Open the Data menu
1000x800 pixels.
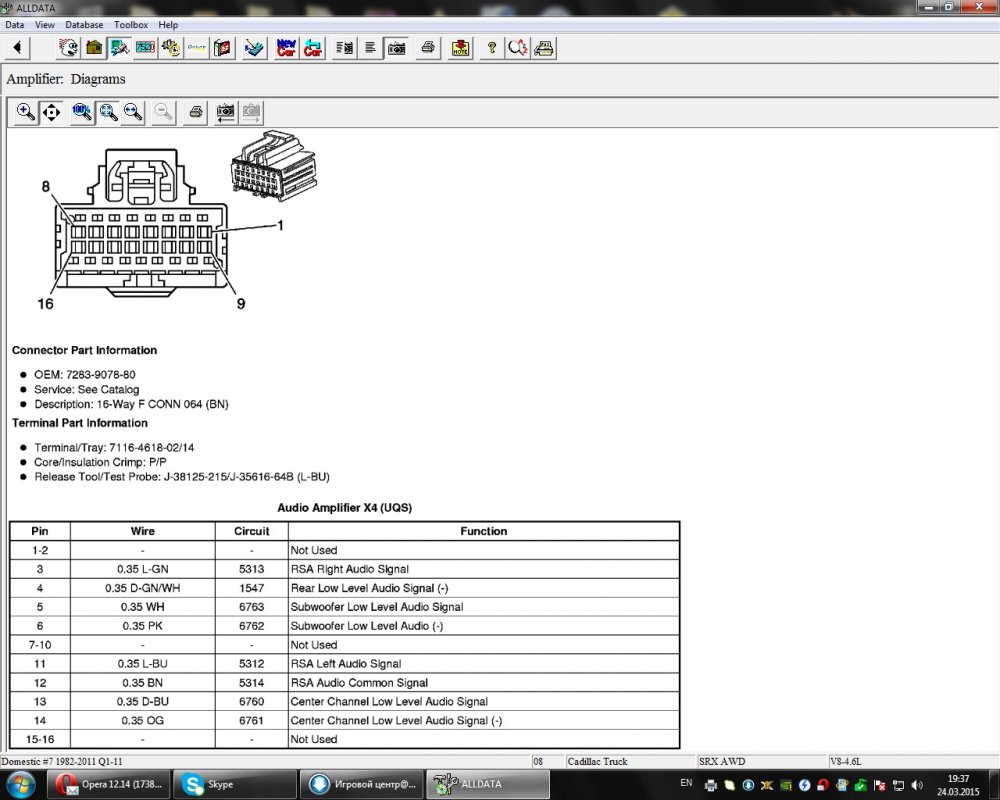click(x=15, y=24)
